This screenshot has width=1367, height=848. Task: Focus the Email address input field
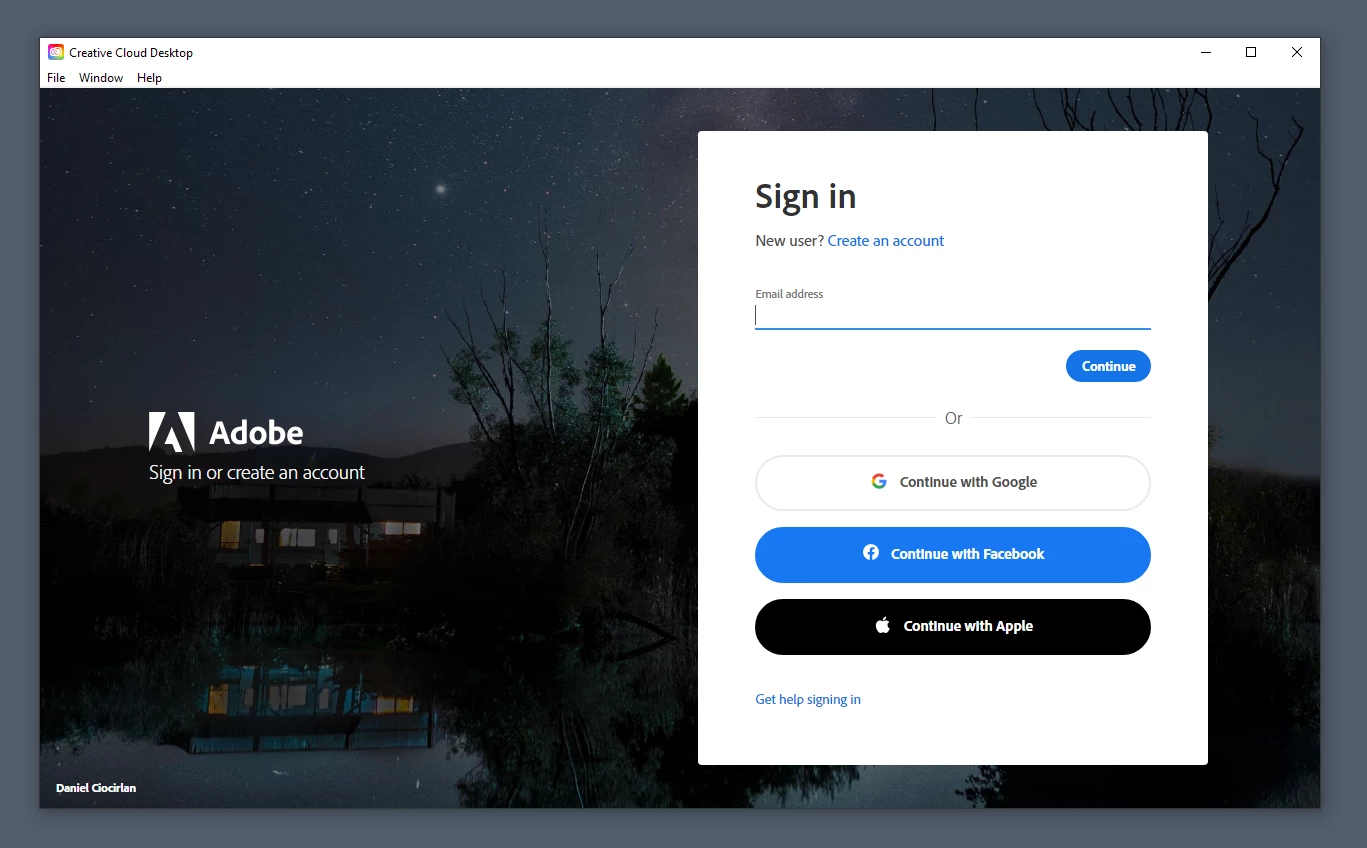coord(953,316)
